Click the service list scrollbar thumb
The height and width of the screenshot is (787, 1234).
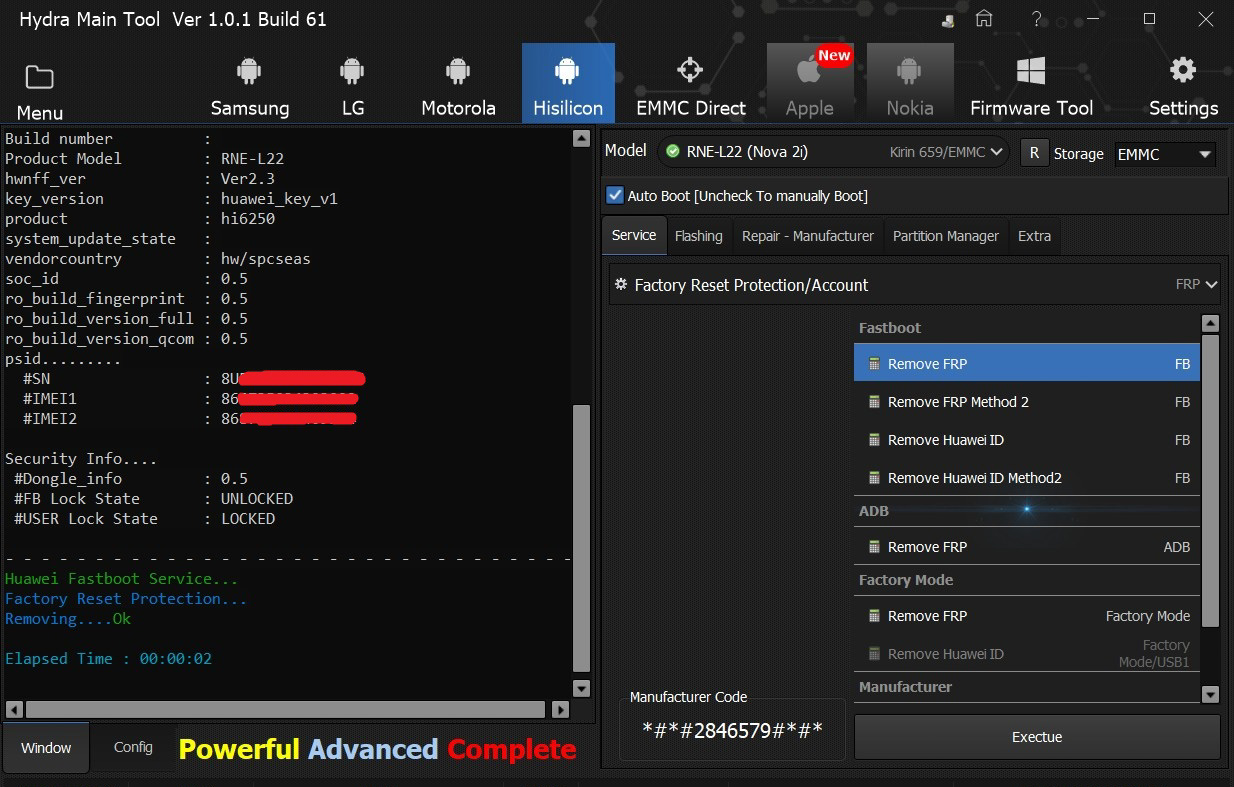1210,481
